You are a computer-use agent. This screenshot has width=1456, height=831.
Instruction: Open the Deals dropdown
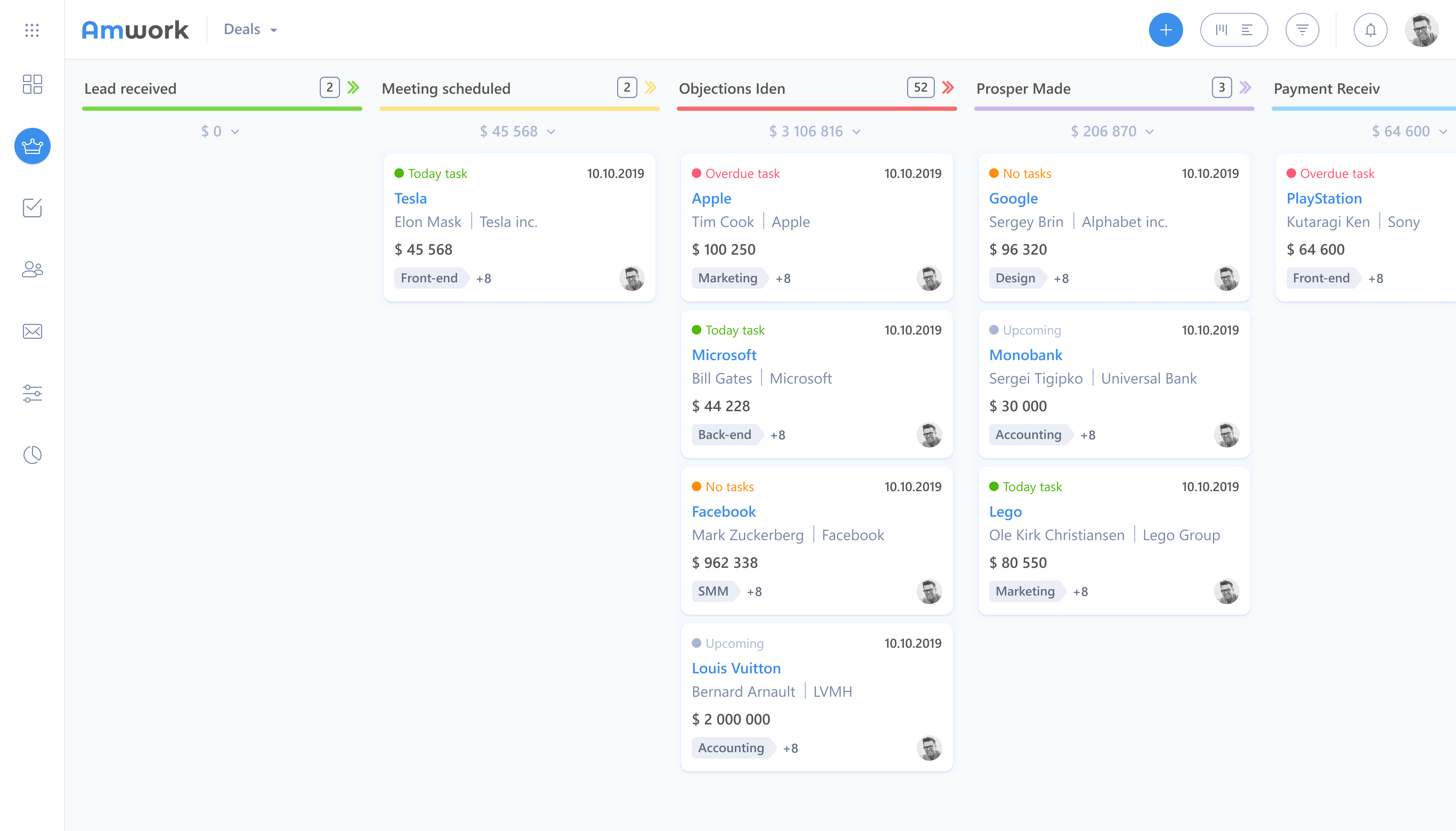tap(250, 29)
